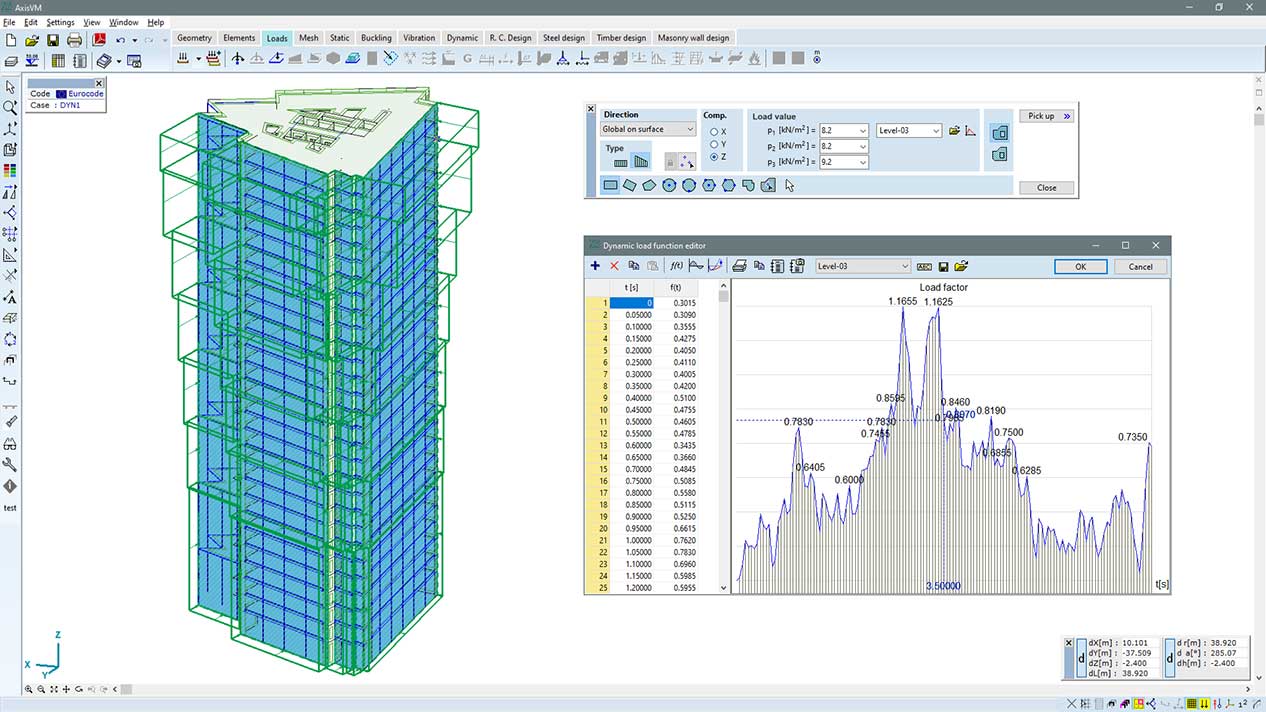Show model info diamond icon in sidebar
Screen dimensions: 1266x712
10,486
